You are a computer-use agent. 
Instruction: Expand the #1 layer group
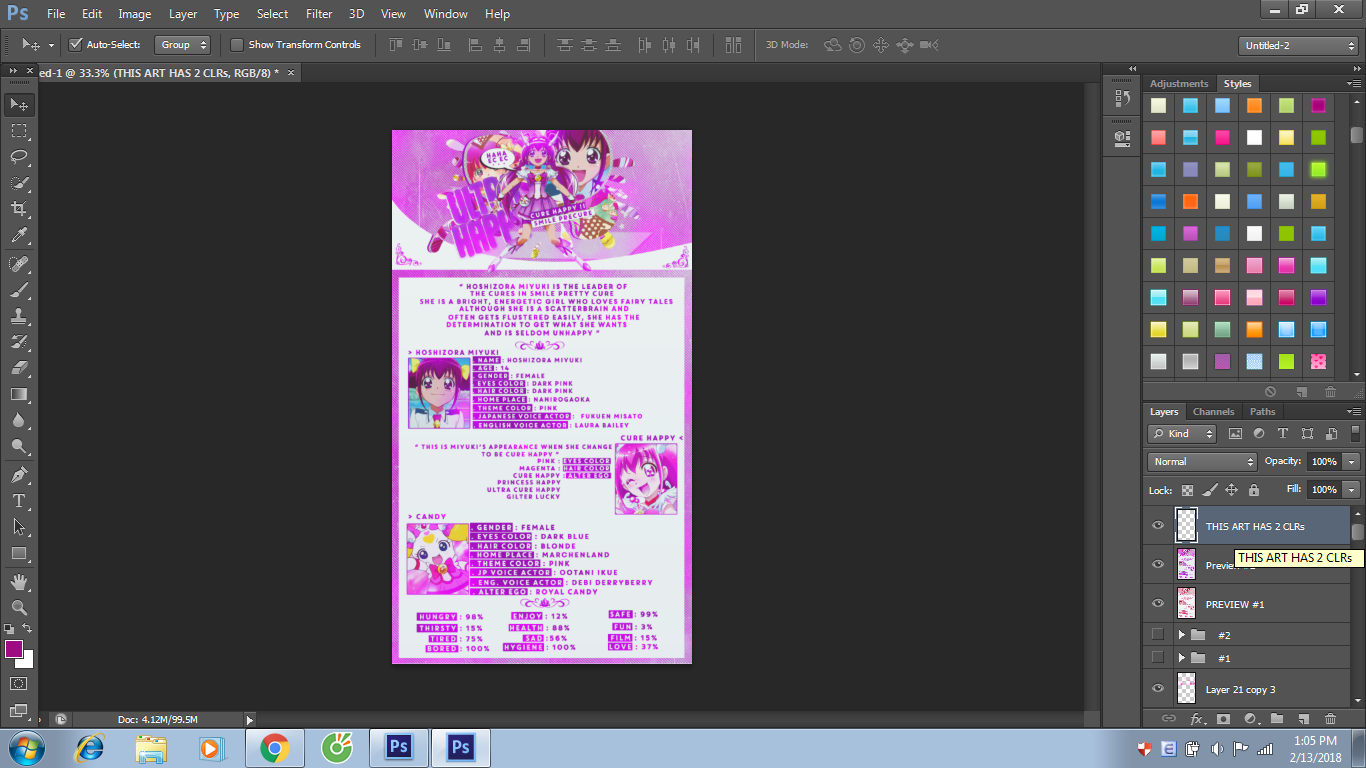tap(1181, 658)
